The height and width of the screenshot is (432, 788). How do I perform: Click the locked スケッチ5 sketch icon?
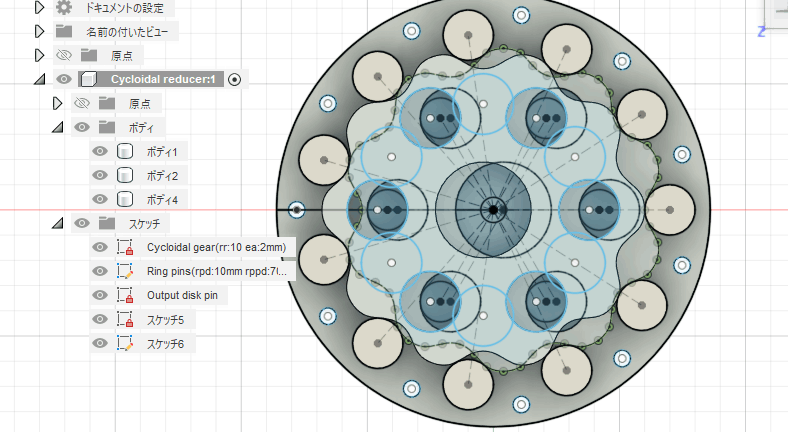coord(125,319)
